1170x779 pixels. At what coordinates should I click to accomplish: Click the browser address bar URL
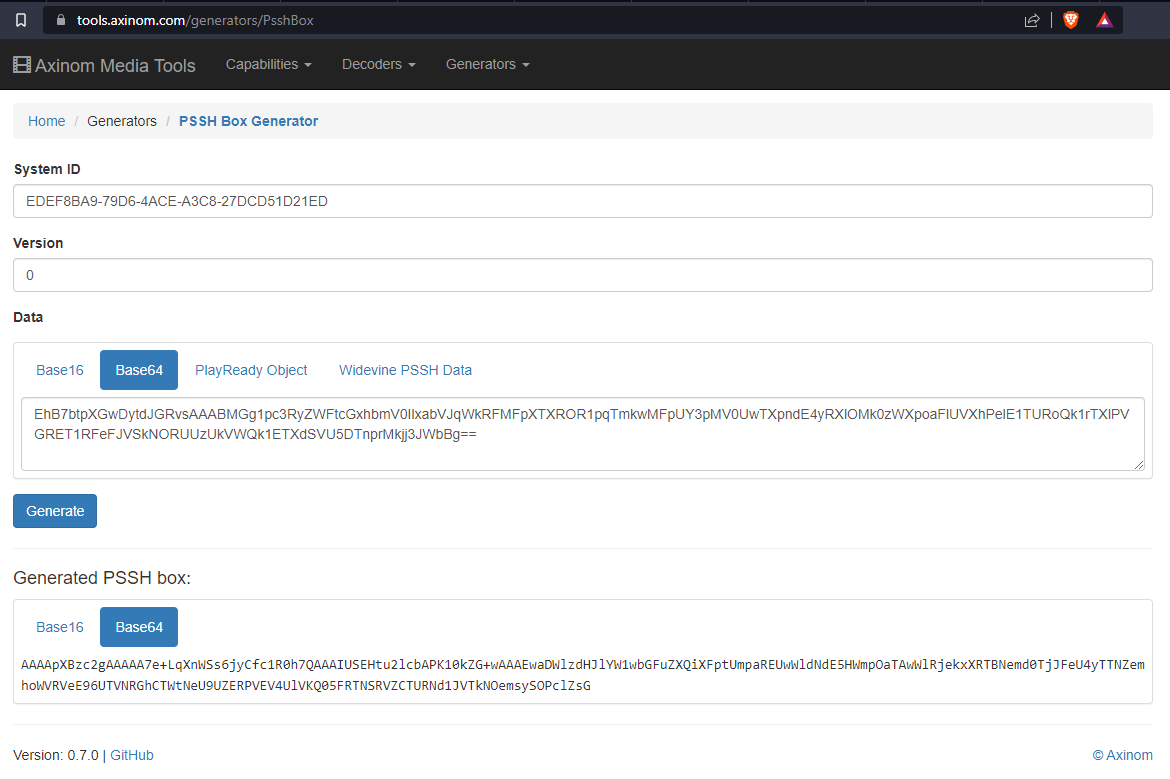pyautogui.click(x=195, y=20)
